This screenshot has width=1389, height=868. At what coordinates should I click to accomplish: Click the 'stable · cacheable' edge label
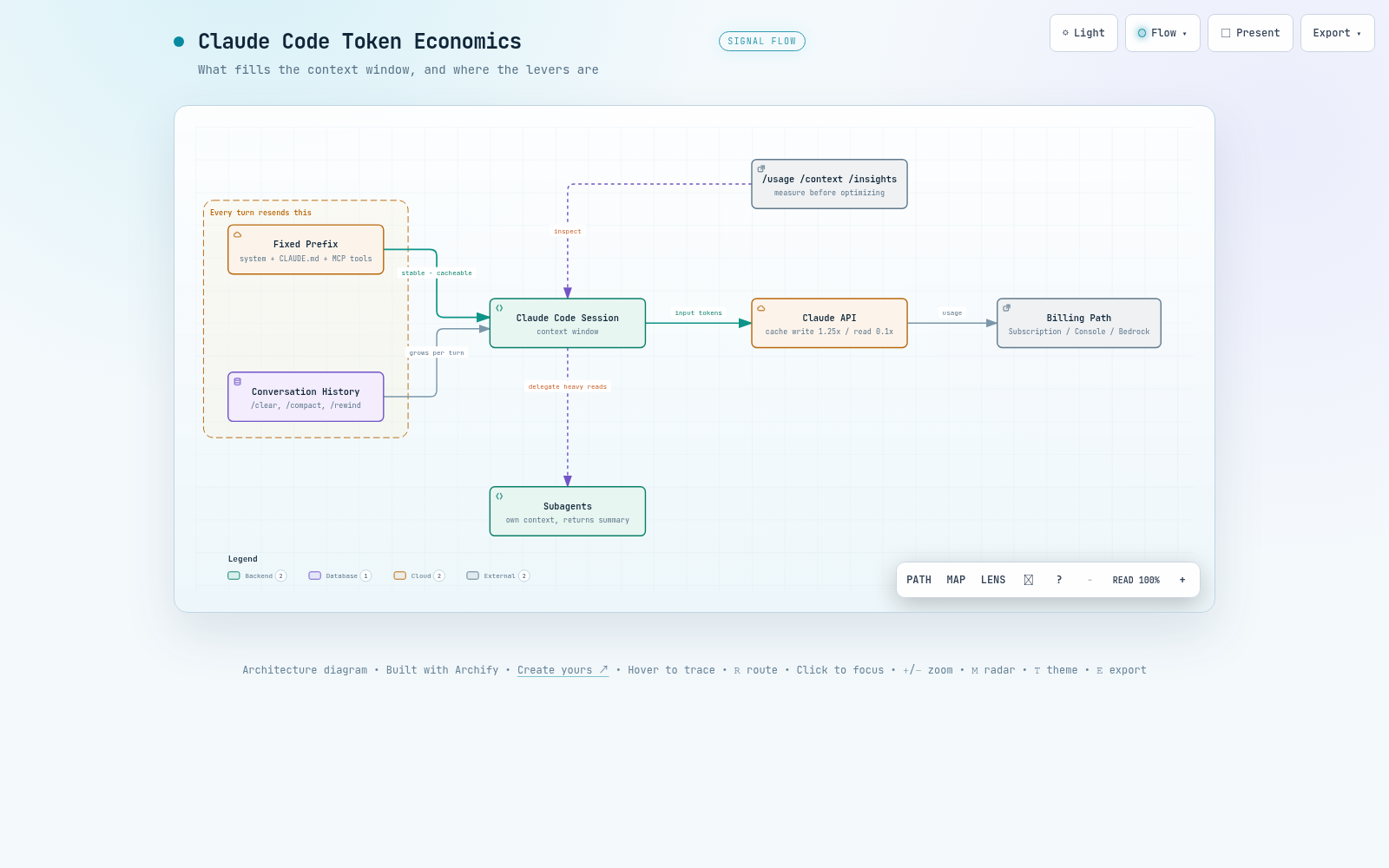[x=437, y=273]
